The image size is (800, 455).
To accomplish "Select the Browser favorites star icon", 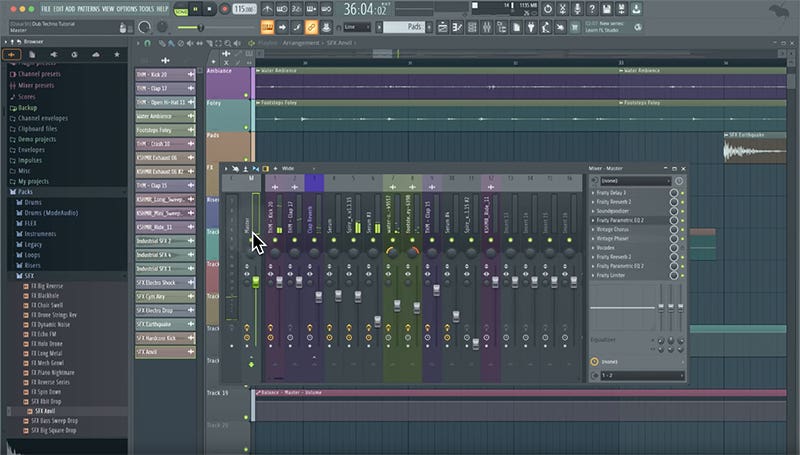I will (117, 54).
